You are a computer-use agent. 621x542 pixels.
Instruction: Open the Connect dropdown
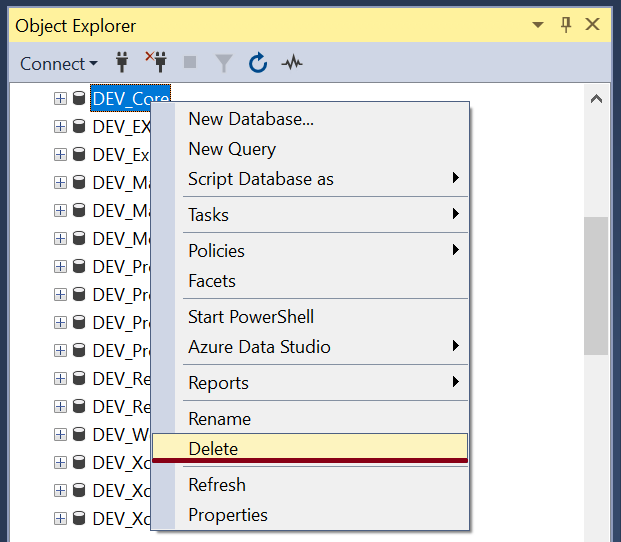(x=59, y=63)
